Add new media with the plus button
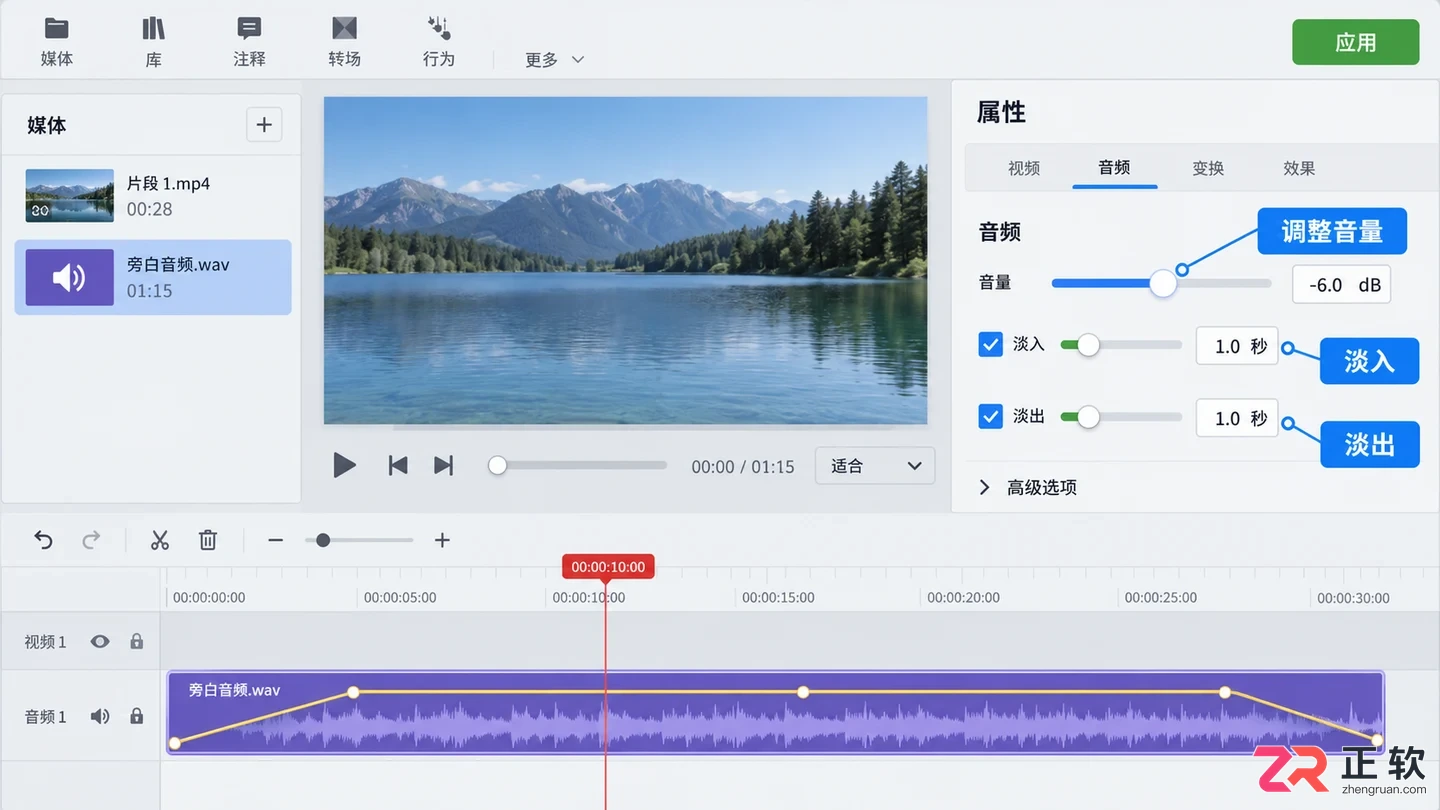The height and width of the screenshot is (810, 1440). (264, 125)
